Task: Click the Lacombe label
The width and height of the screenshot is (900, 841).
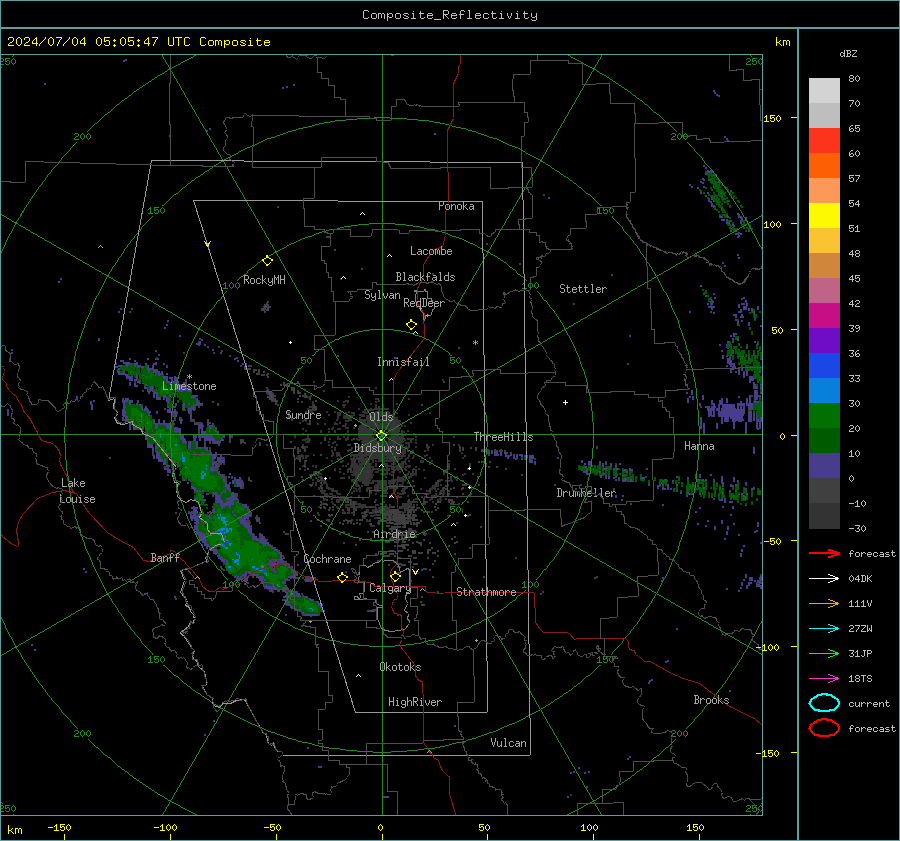Action: click(x=431, y=251)
